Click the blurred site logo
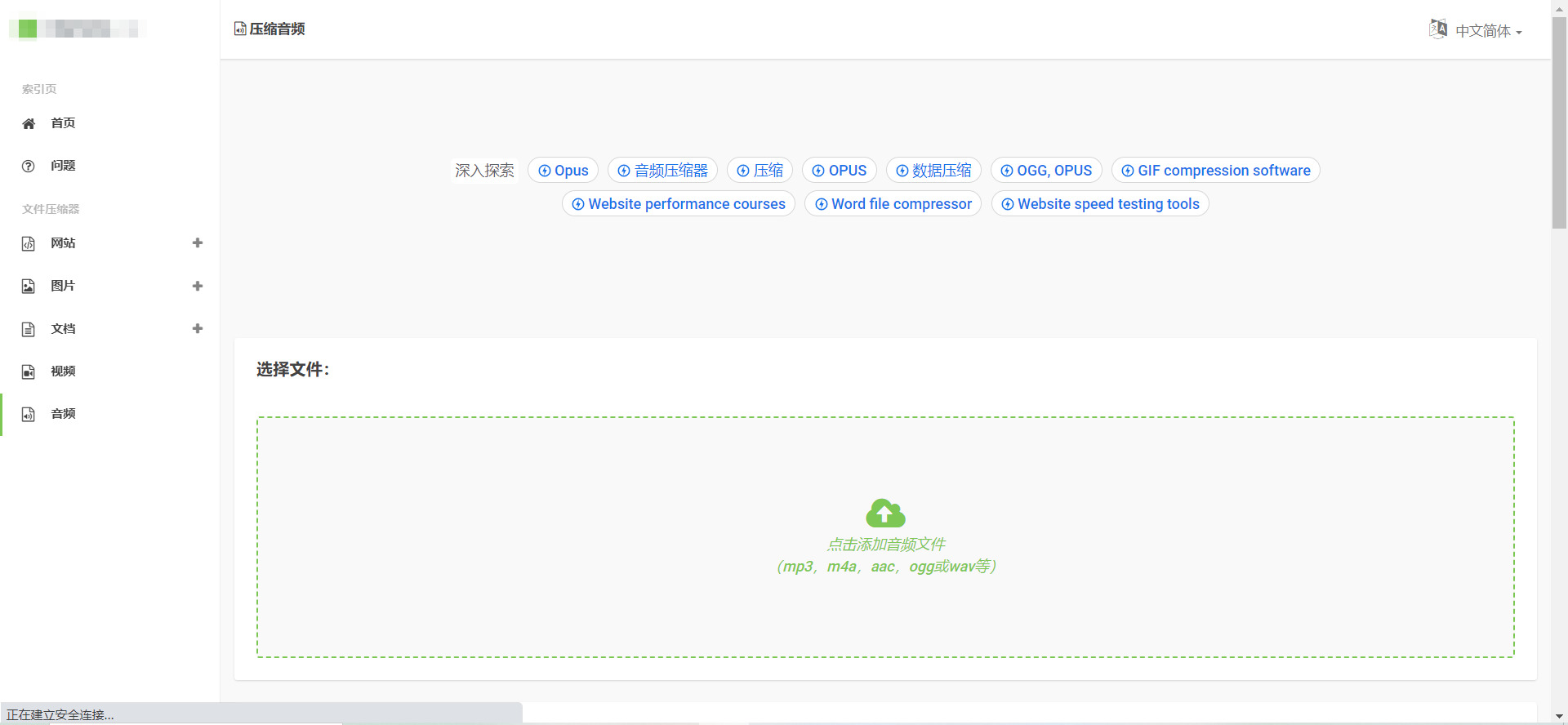This screenshot has height=725, width=1568. pyautogui.click(x=78, y=29)
